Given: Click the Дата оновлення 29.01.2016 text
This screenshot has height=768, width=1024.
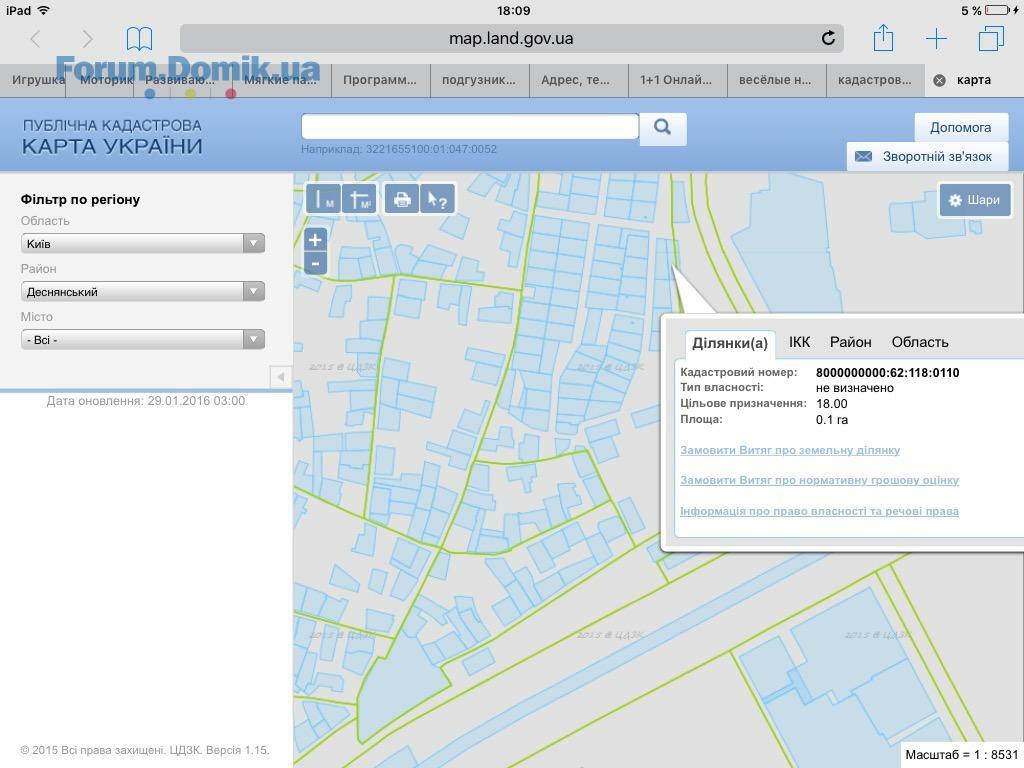Looking at the screenshot, I should [x=146, y=401].
